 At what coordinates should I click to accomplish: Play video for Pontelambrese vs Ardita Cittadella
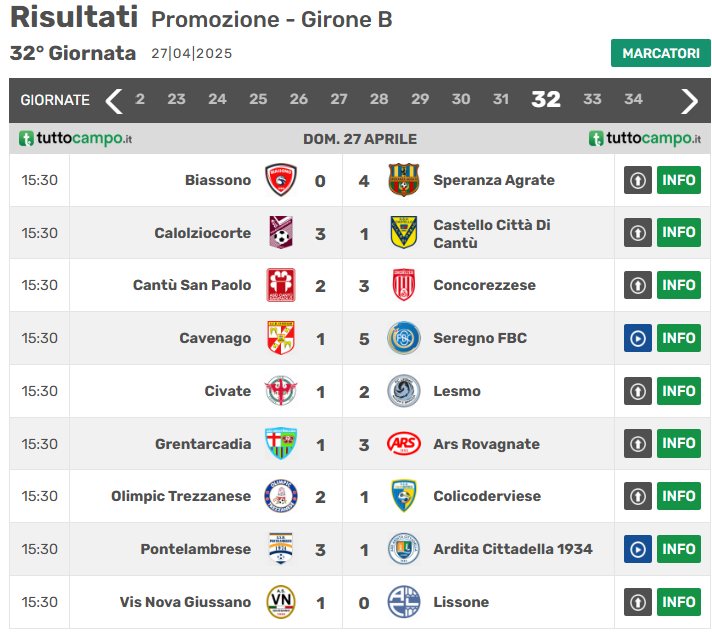pos(638,549)
